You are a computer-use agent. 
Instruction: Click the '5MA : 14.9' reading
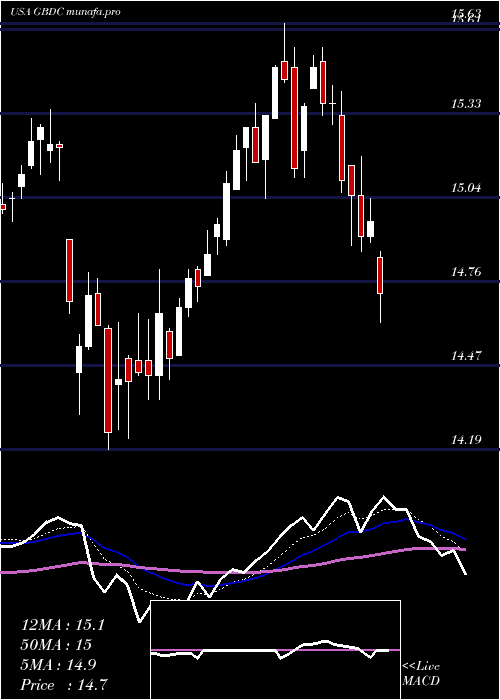(x=59, y=665)
